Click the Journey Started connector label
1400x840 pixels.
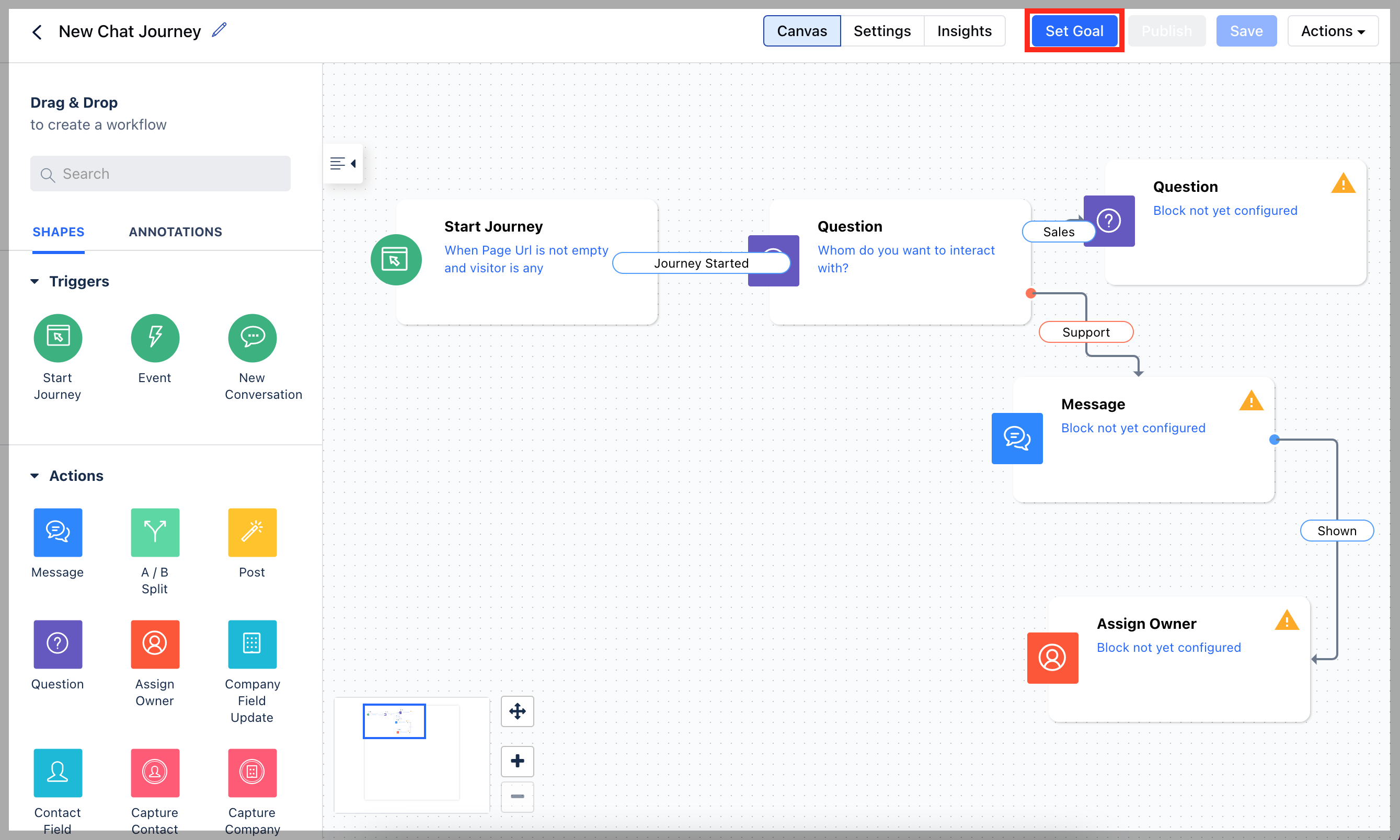[x=701, y=263]
